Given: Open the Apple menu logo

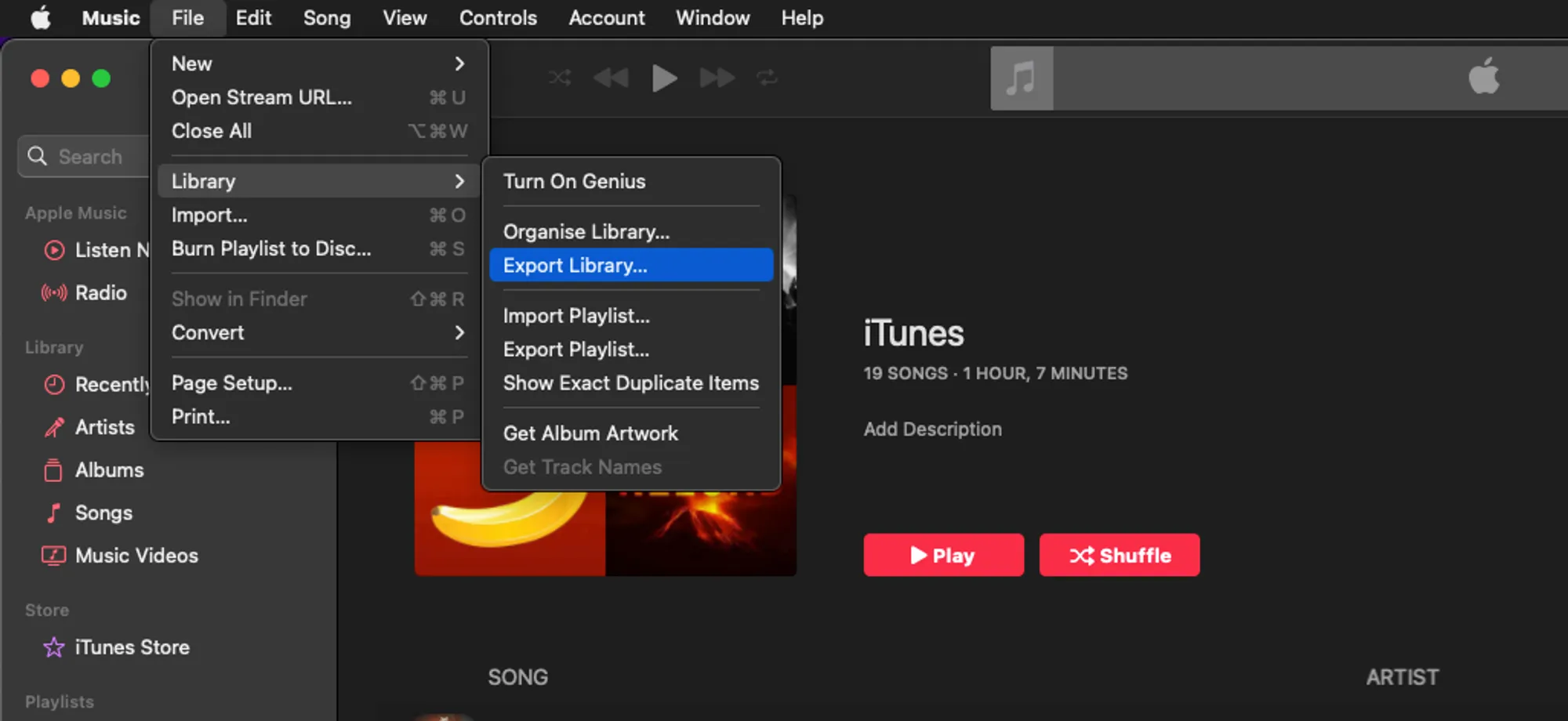Looking at the screenshot, I should pos(41,17).
